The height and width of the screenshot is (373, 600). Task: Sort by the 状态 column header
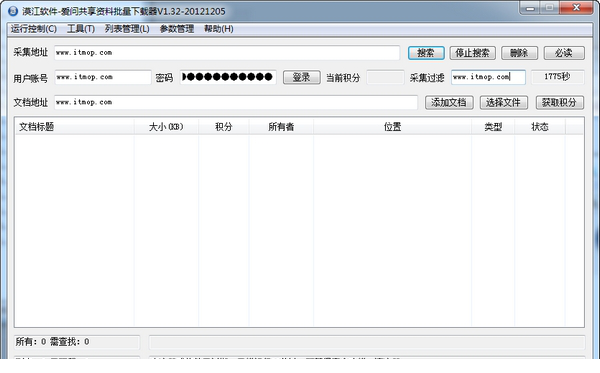pyautogui.click(x=540, y=127)
